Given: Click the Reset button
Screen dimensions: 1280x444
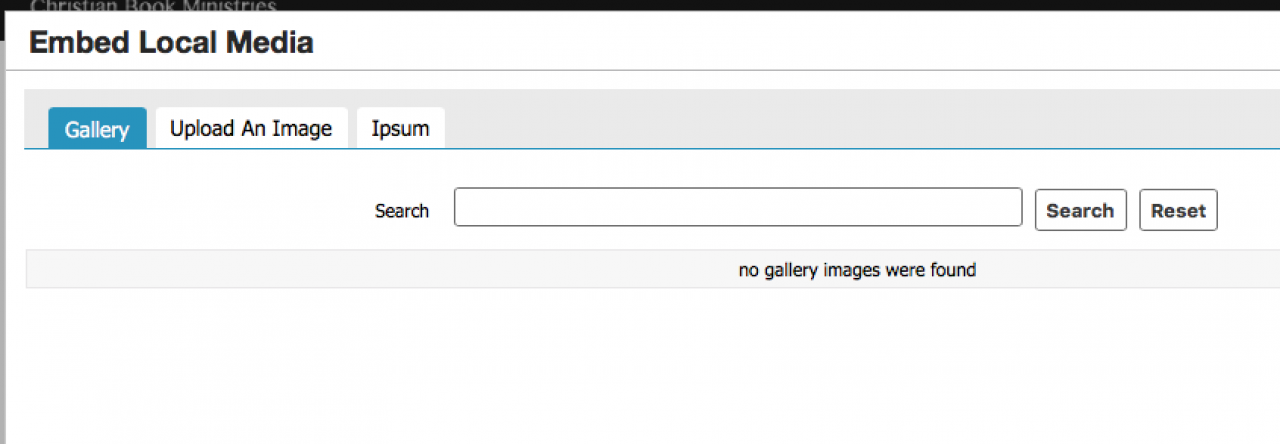Looking at the screenshot, I should point(1178,210).
